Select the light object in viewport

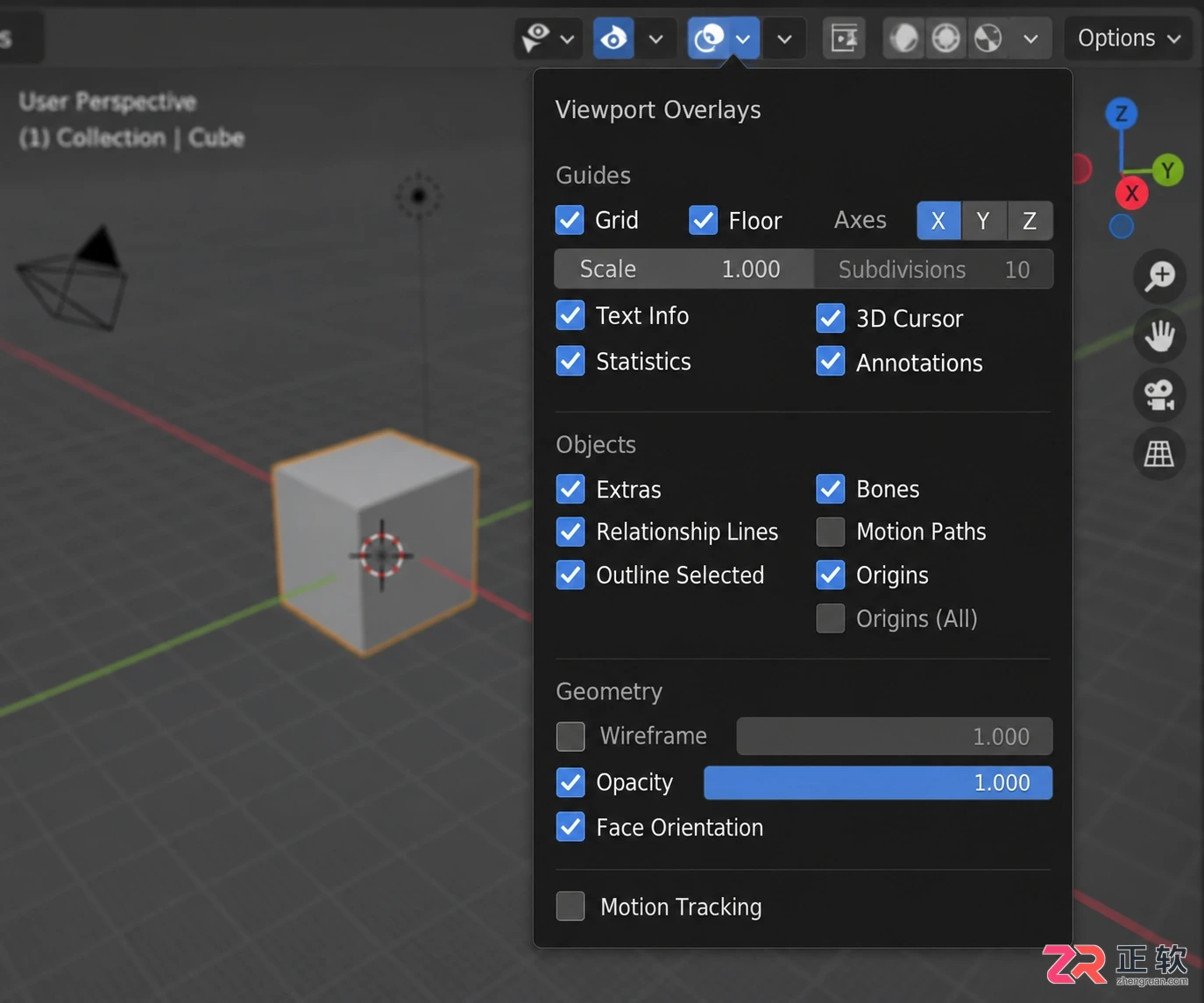(418, 195)
